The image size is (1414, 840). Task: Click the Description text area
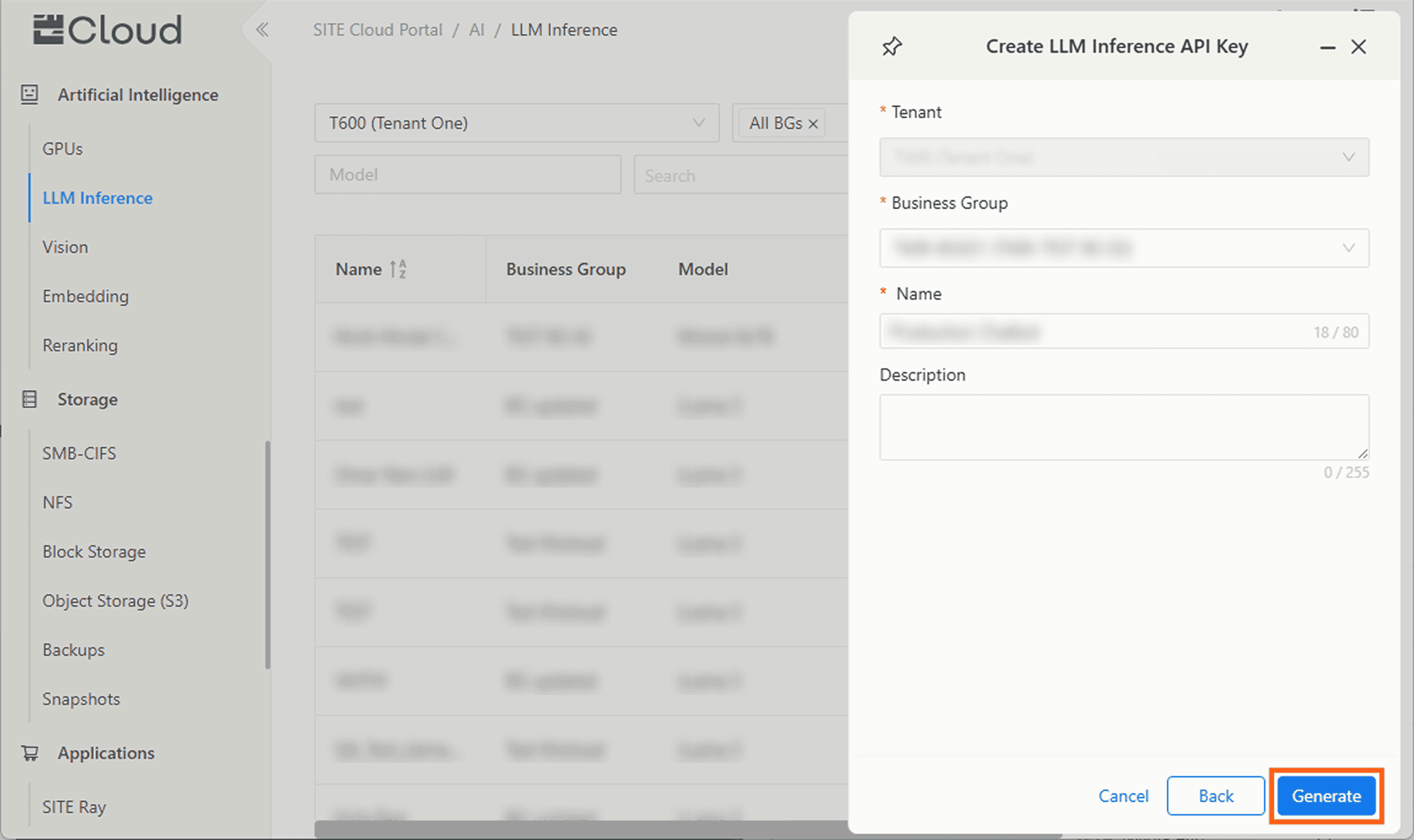coord(1123,427)
